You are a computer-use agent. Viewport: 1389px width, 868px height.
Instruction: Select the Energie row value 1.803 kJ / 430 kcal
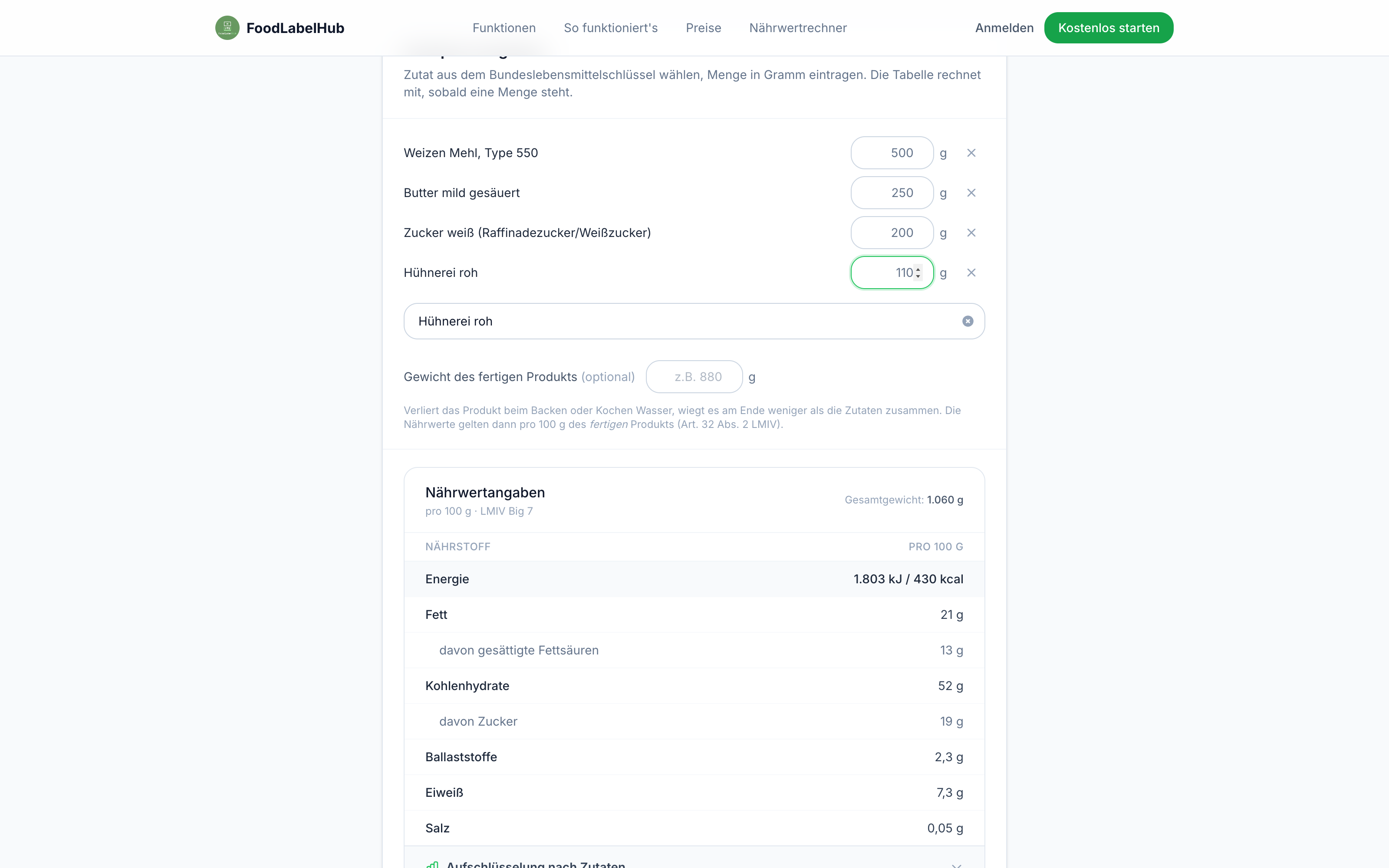pos(908,579)
